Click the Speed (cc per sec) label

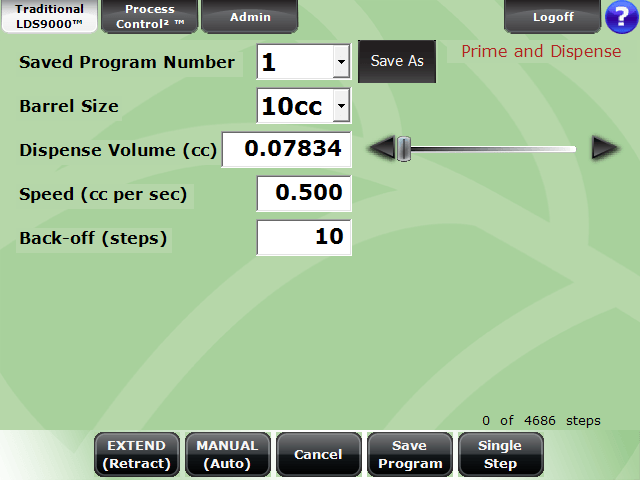click(x=103, y=195)
